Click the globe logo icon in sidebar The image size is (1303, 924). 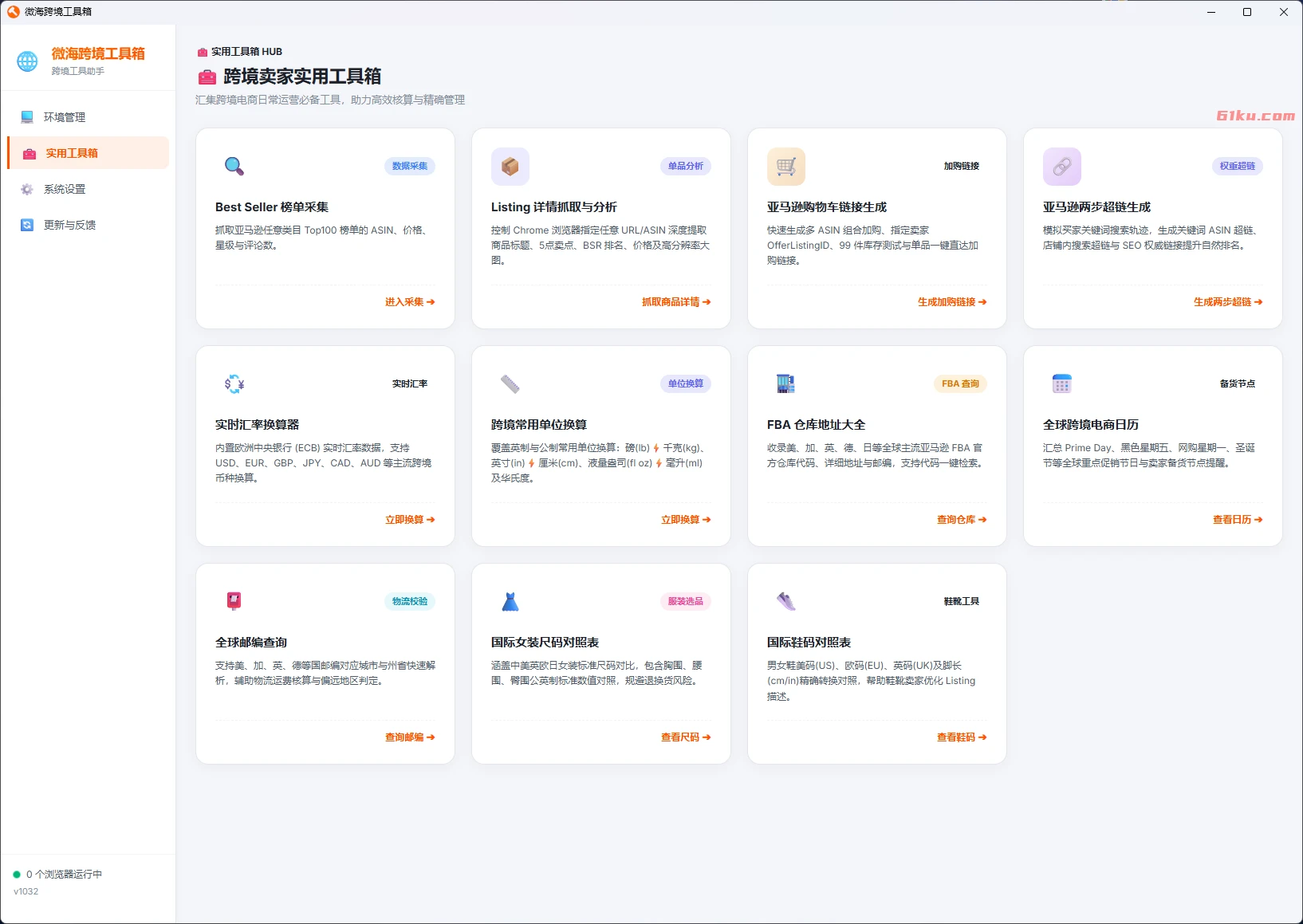27,61
